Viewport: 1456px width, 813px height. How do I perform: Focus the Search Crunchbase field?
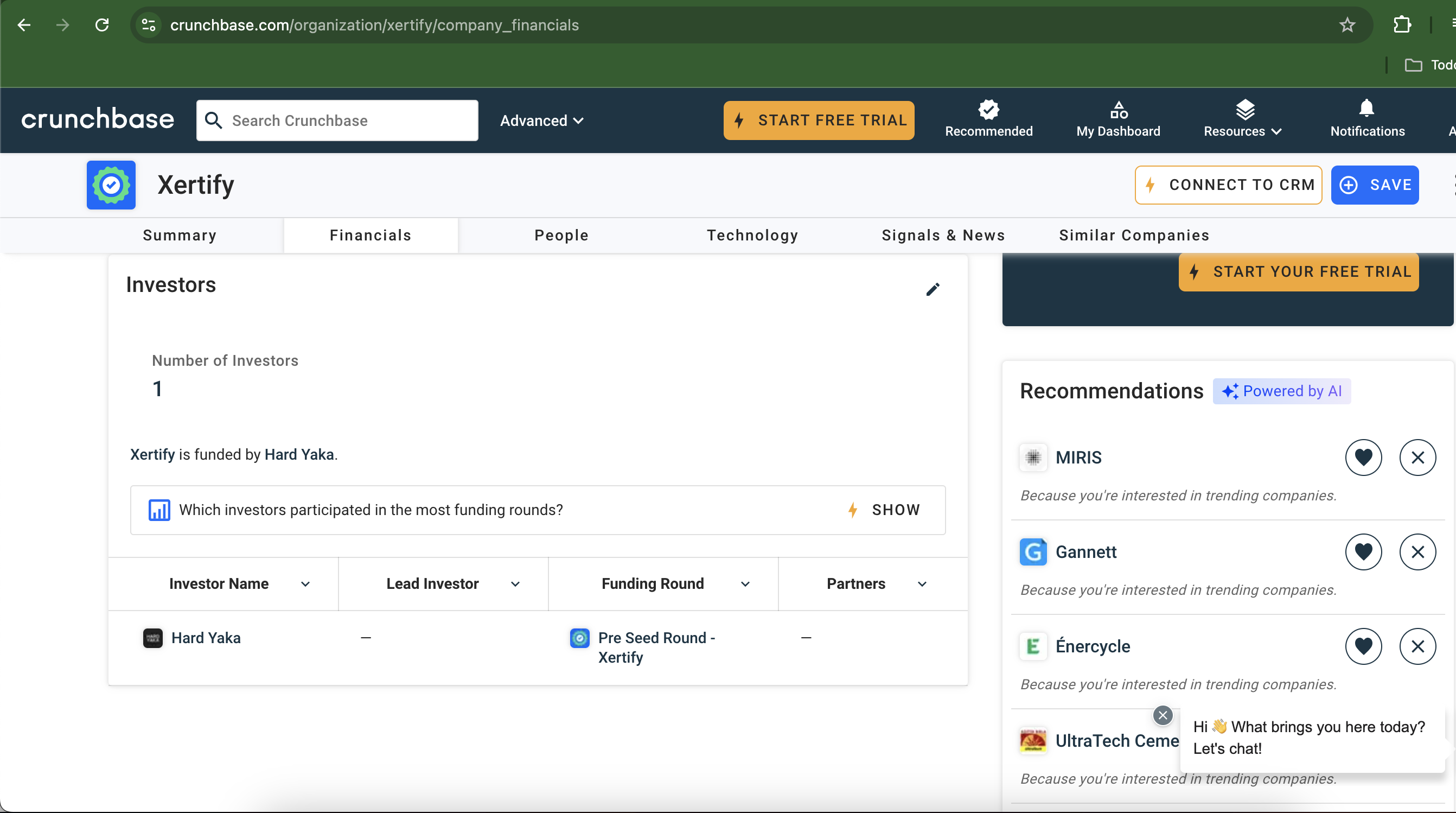(x=337, y=120)
